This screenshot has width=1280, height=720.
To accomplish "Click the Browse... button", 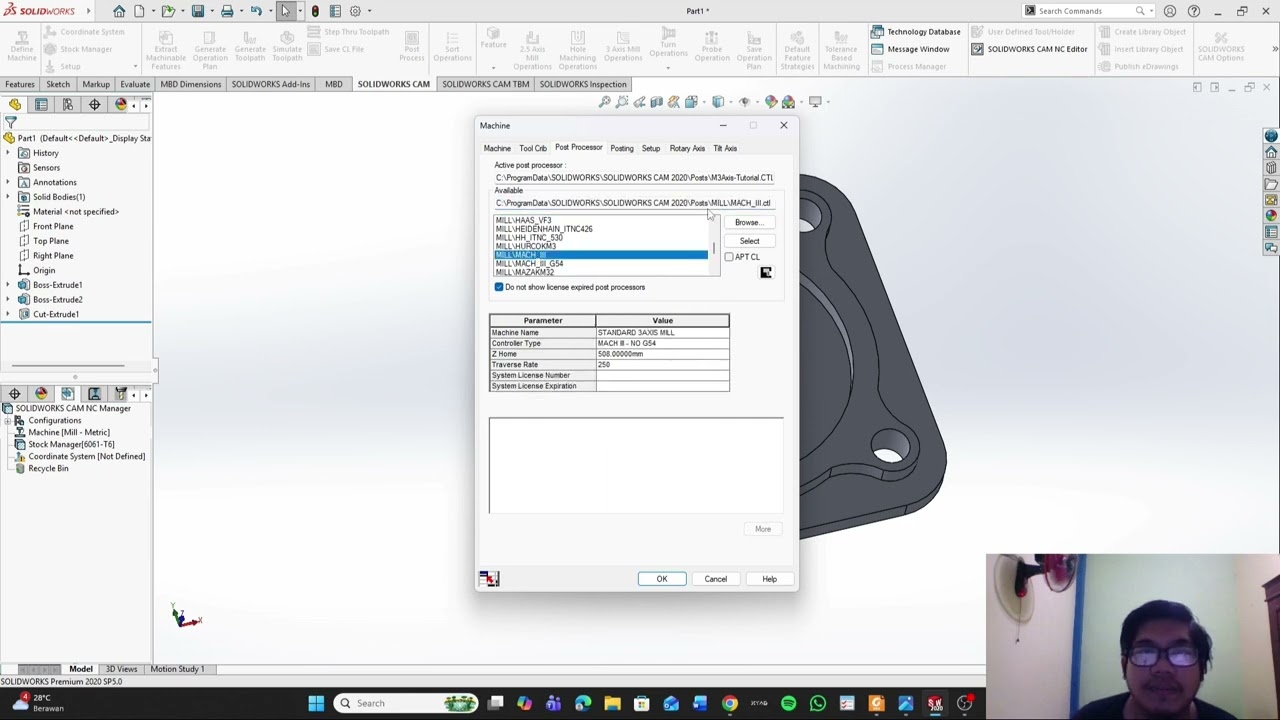I will (x=748, y=222).
